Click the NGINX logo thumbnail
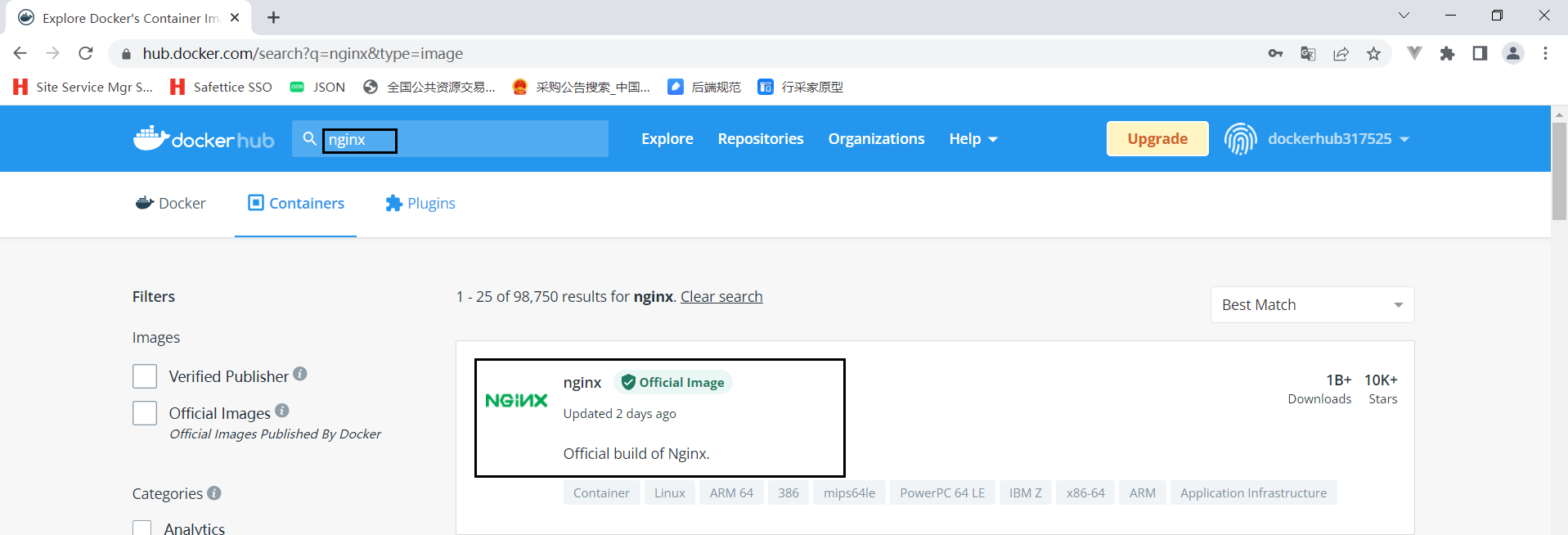Viewport: 1568px width, 535px height. pos(516,400)
